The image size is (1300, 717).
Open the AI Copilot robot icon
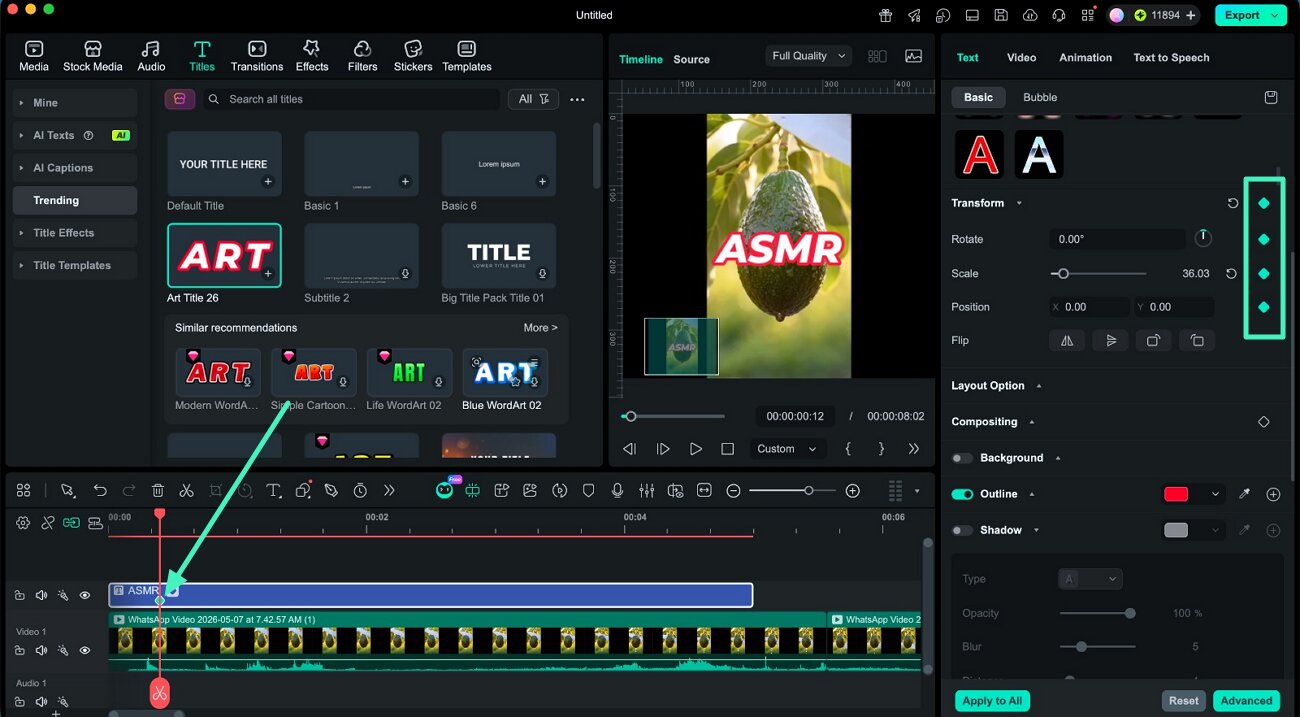(x=444, y=490)
